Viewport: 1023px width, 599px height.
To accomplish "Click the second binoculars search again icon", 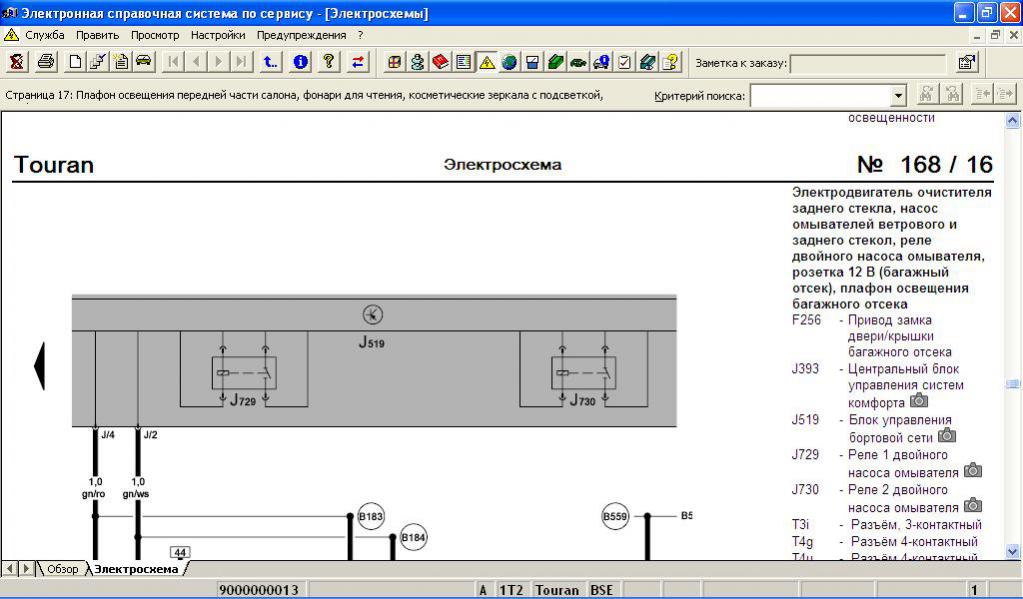I will click(953, 95).
